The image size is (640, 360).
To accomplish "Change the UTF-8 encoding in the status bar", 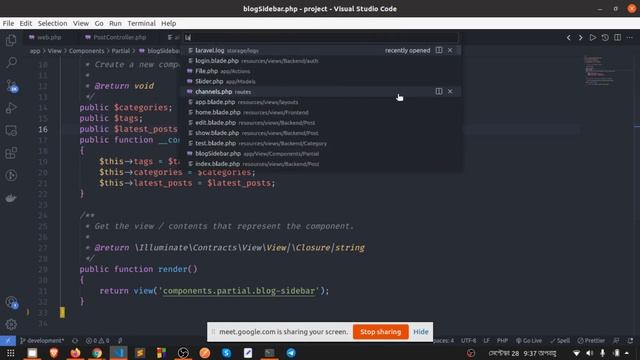I will click(x=469, y=340).
